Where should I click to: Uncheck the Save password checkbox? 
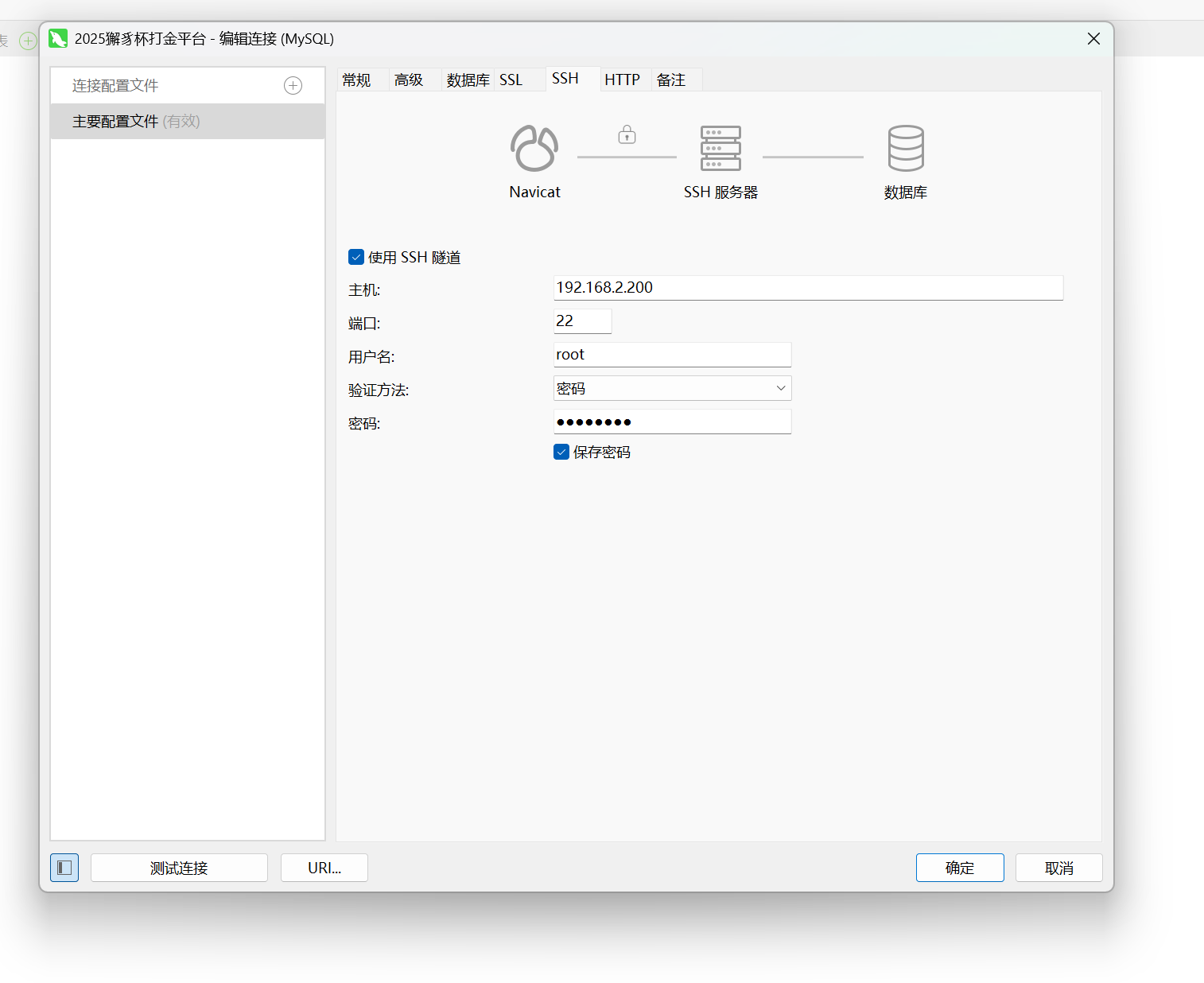pyautogui.click(x=561, y=452)
